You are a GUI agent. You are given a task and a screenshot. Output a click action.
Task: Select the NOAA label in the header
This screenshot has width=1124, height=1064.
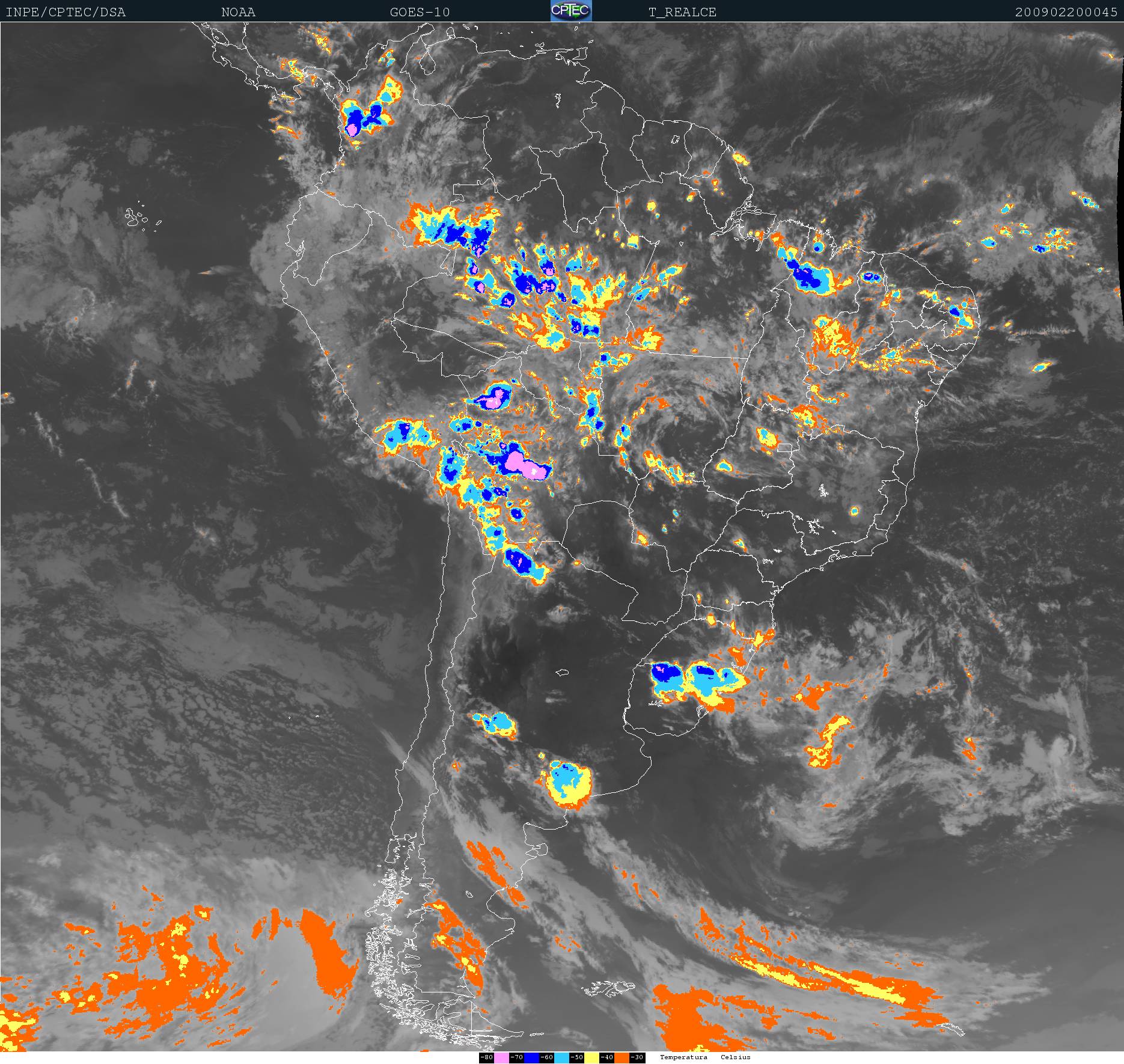tap(238, 12)
